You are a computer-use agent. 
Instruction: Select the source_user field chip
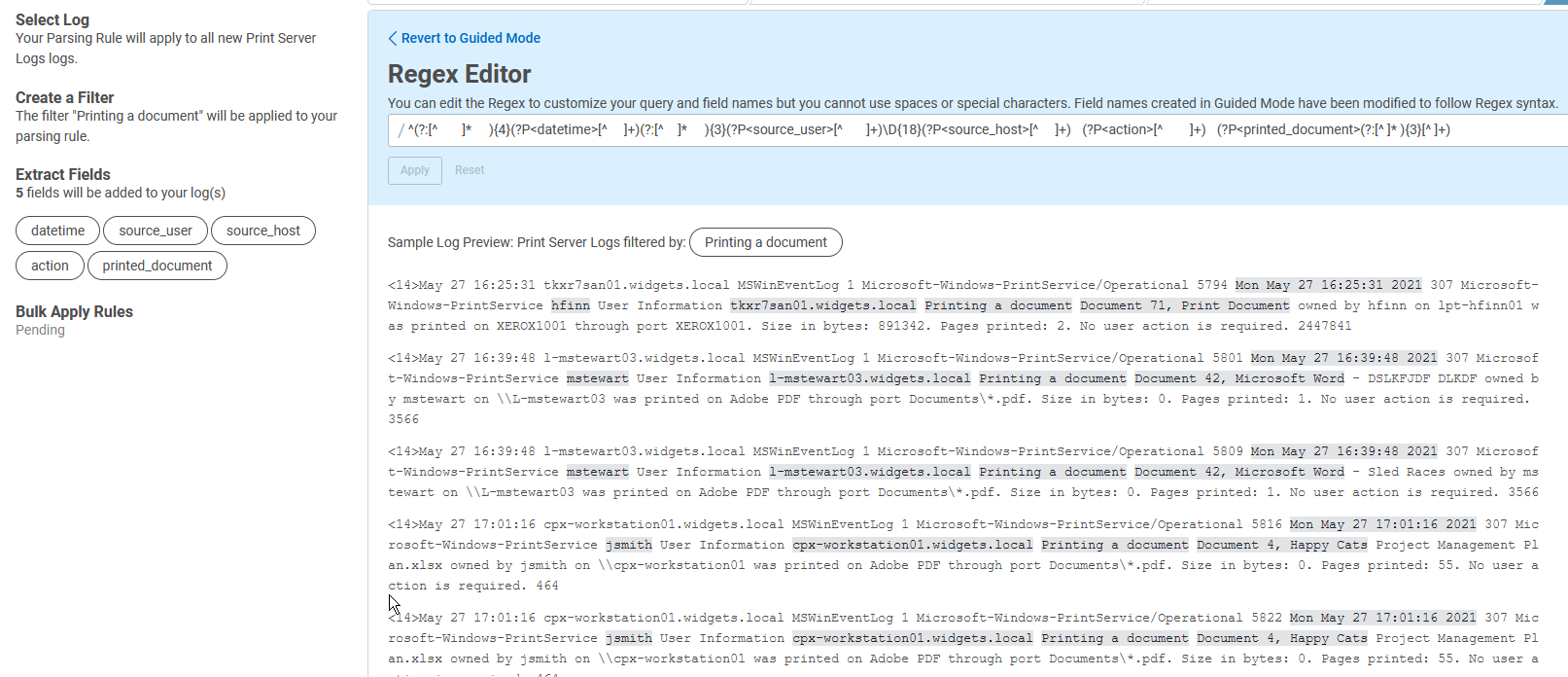coord(156,231)
